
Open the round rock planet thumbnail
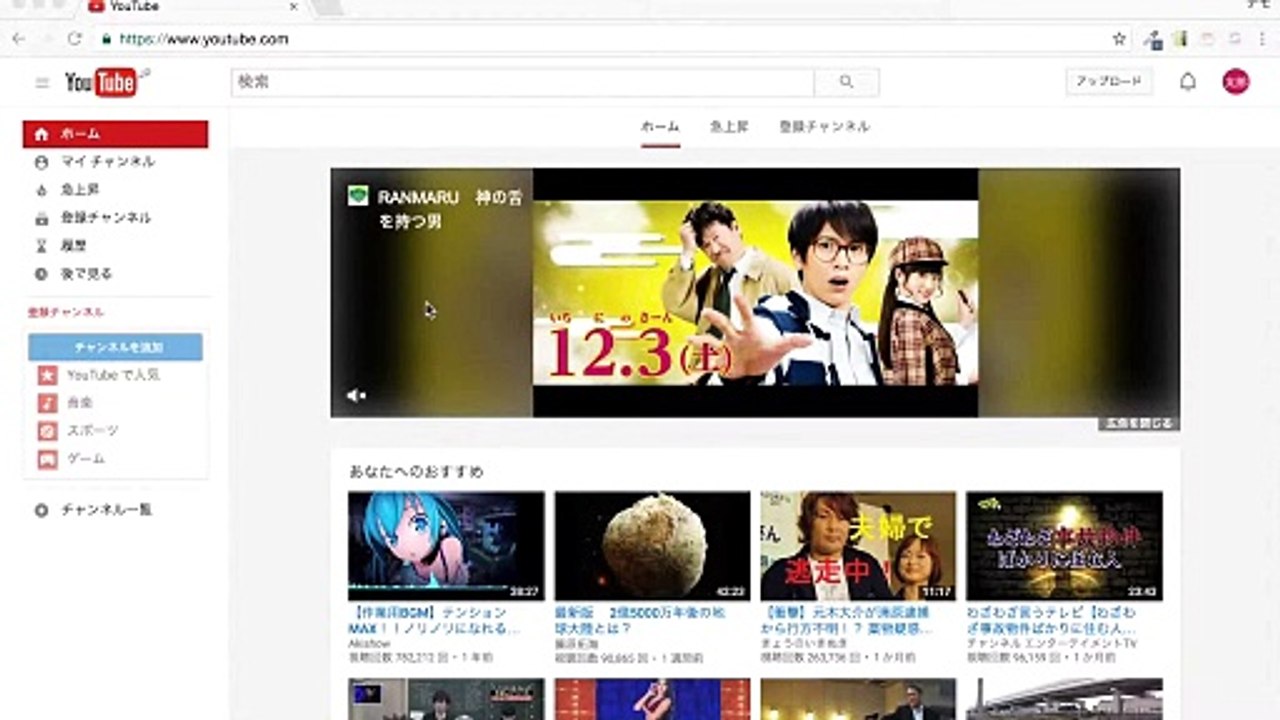(652, 546)
